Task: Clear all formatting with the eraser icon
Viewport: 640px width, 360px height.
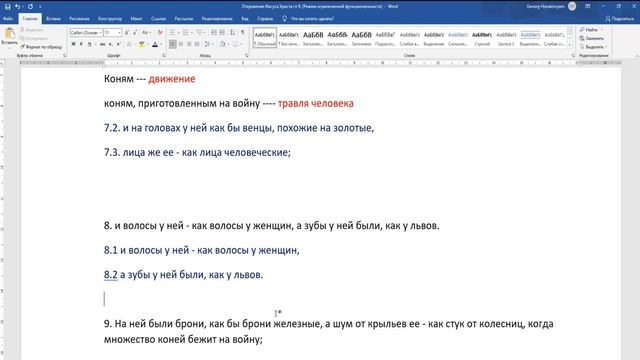Action: [160, 33]
